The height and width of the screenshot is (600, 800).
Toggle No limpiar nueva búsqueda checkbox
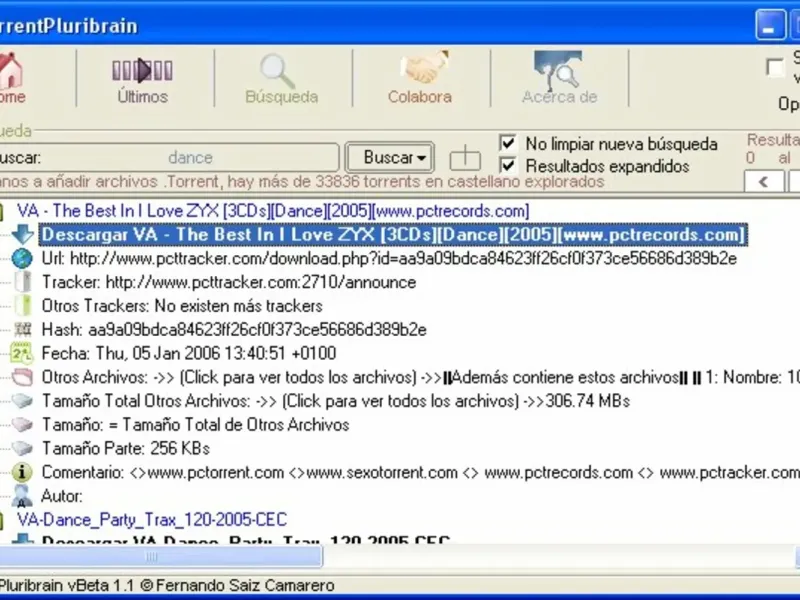pos(508,143)
